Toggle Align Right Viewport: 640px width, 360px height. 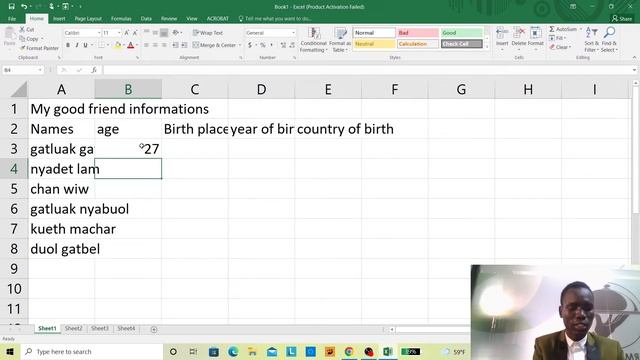click(x=164, y=45)
